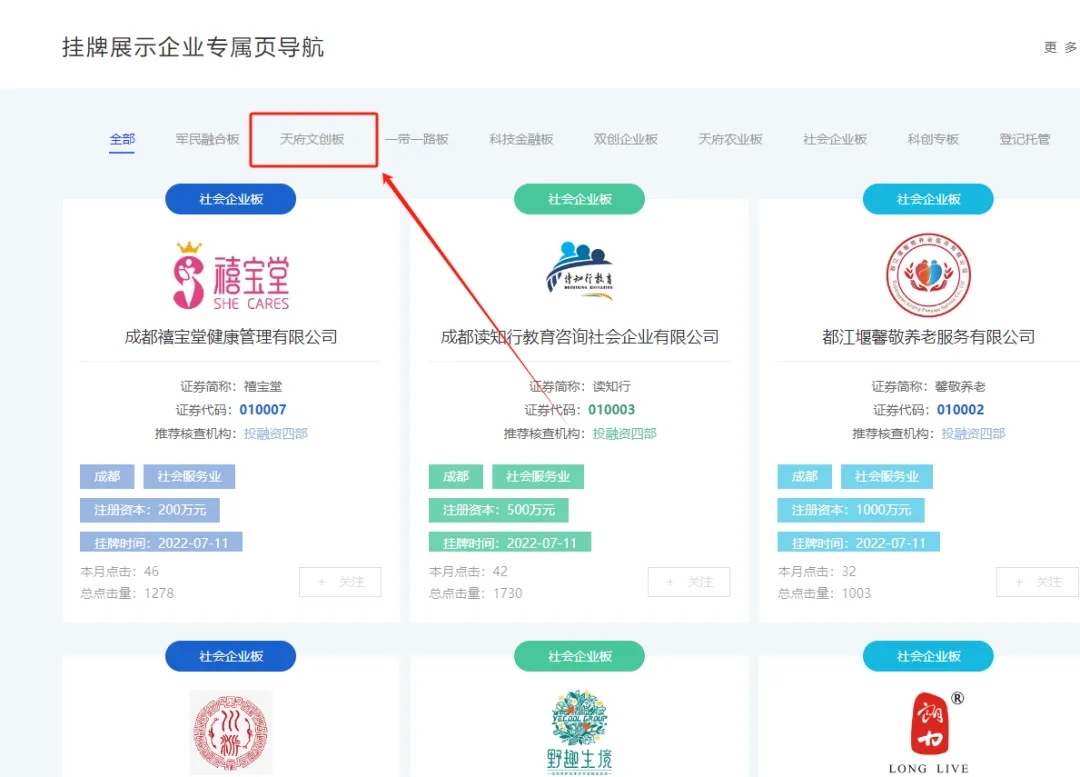Click the 禧宝堂 SHE CARES logo

click(x=231, y=276)
